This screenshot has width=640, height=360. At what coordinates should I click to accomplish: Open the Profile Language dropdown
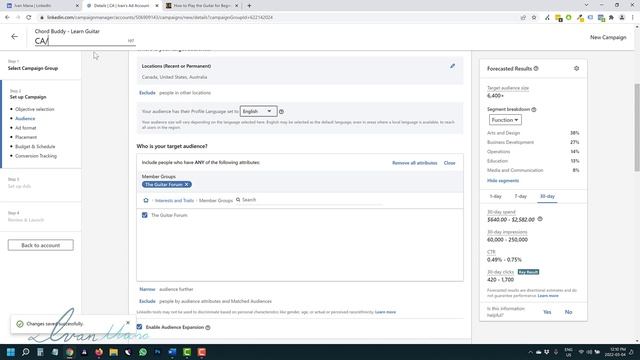click(258, 111)
